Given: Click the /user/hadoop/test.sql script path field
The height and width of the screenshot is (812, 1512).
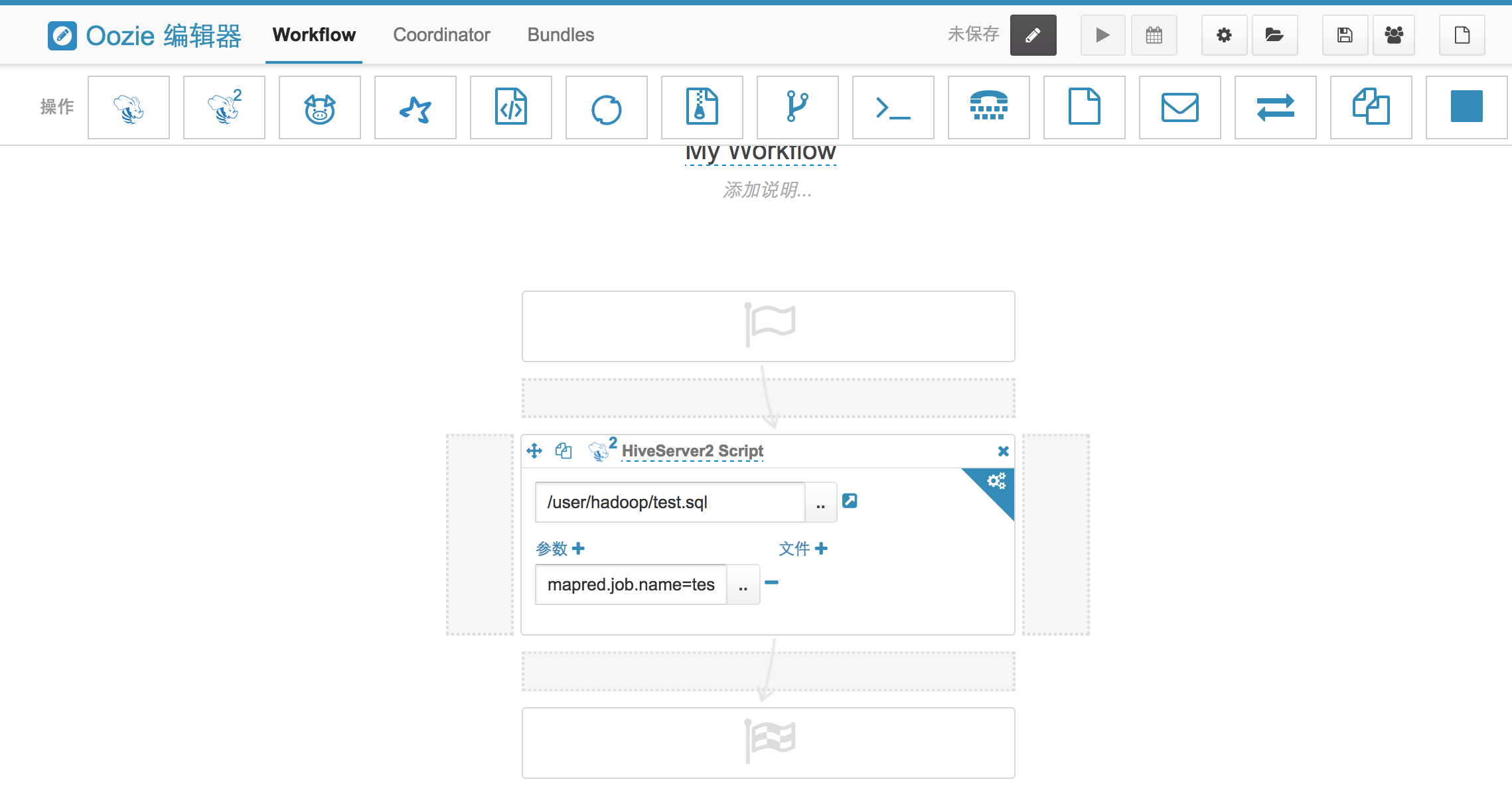Looking at the screenshot, I should pos(669,503).
